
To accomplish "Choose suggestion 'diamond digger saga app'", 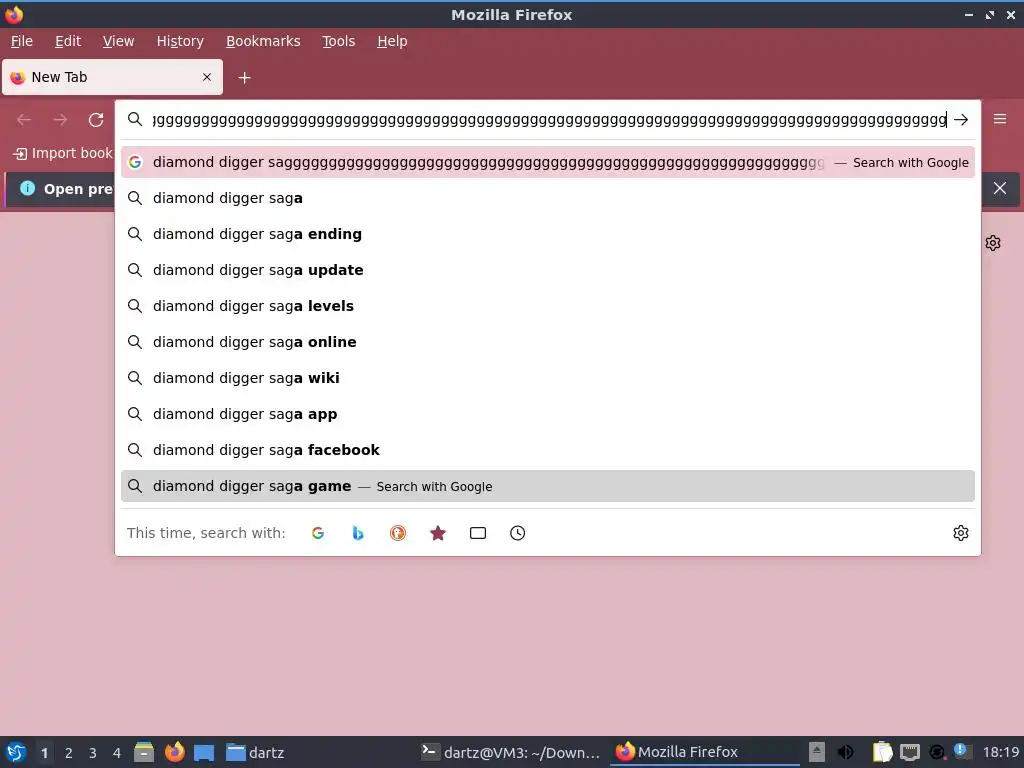I will coord(548,413).
